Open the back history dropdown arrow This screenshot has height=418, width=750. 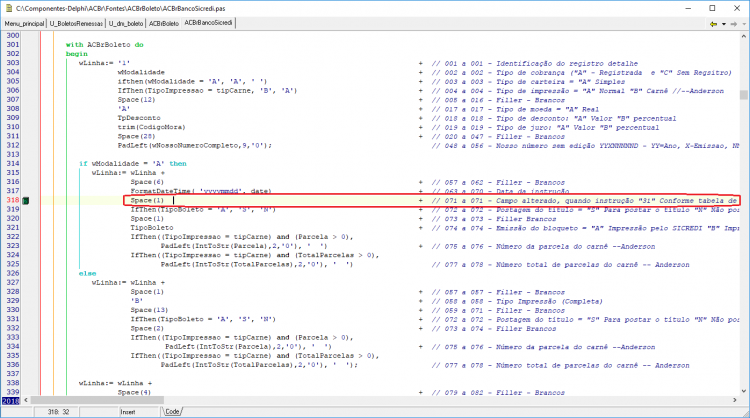724,24
